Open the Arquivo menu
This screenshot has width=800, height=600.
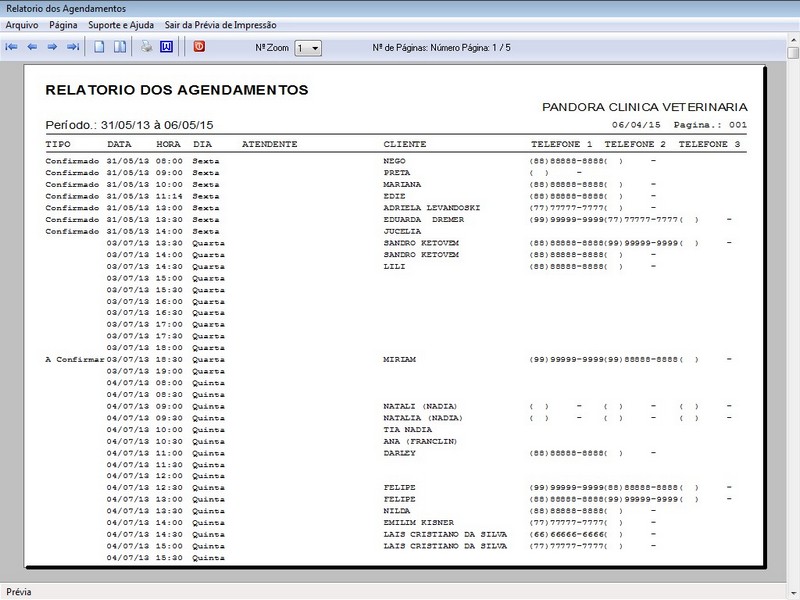(x=21, y=25)
